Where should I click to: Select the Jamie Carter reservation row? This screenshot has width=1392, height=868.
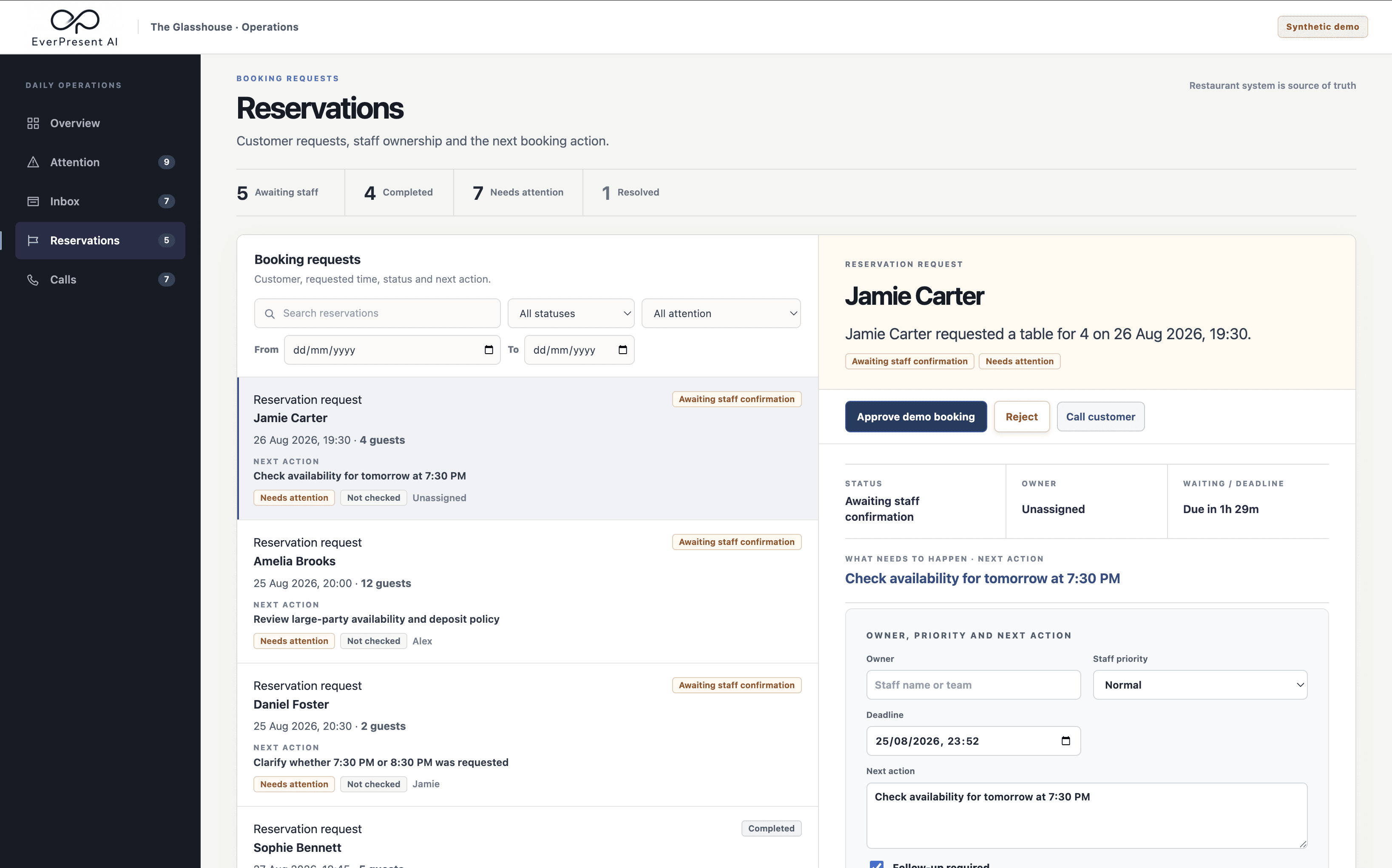click(528, 448)
